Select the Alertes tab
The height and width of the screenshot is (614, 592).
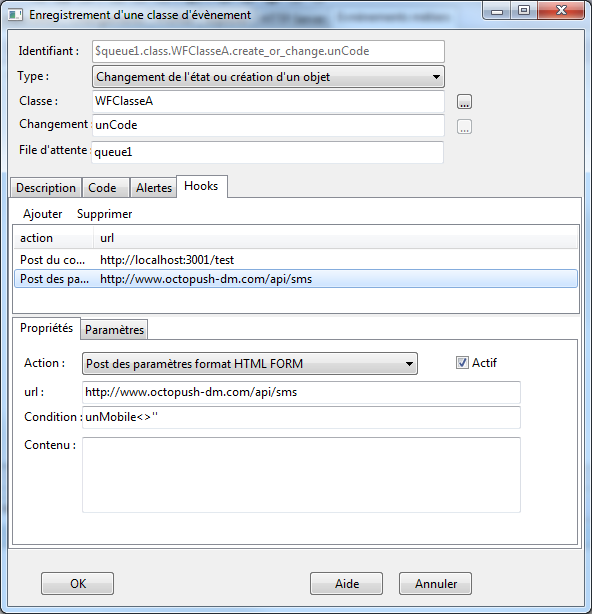pos(153,188)
